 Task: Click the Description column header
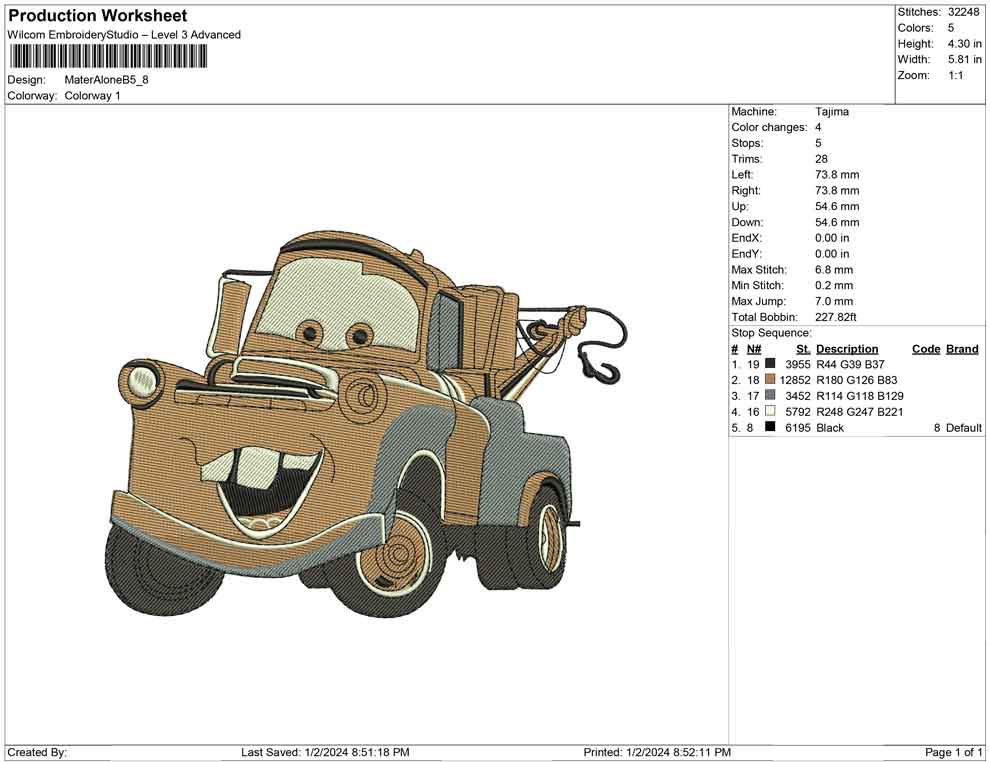click(846, 349)
